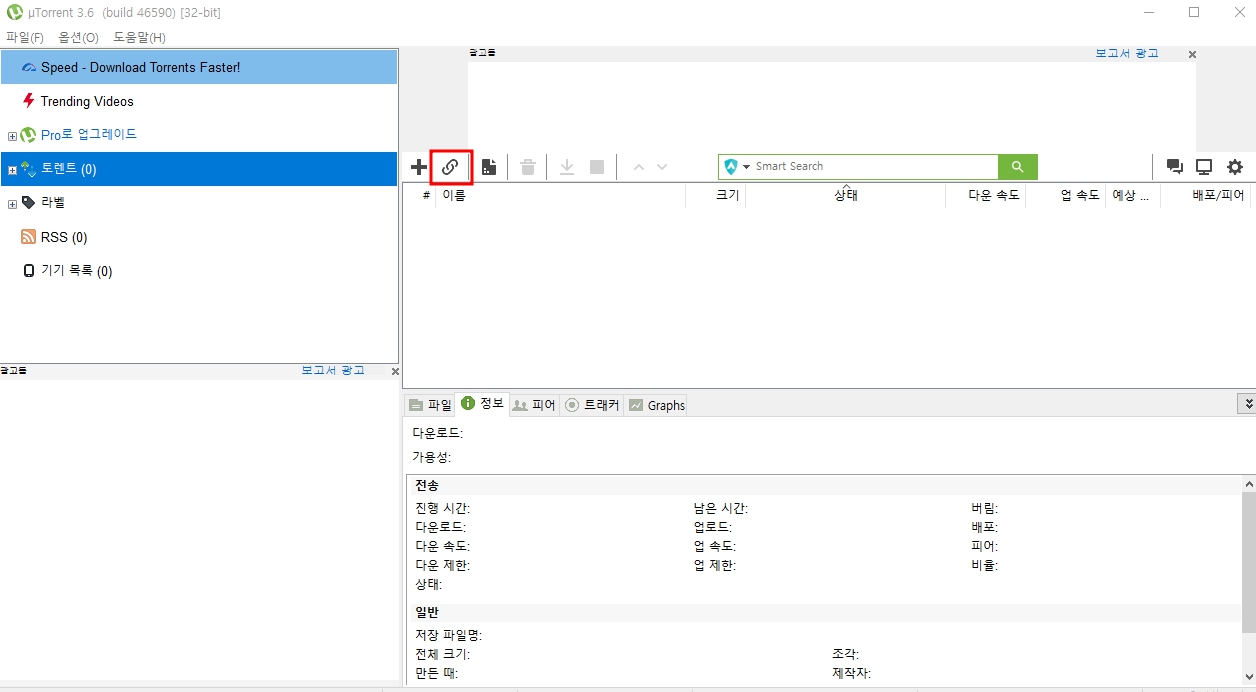Switch to the Graphs tab
The height and width of the screenshot is (692, 1256).
(656, 405)
